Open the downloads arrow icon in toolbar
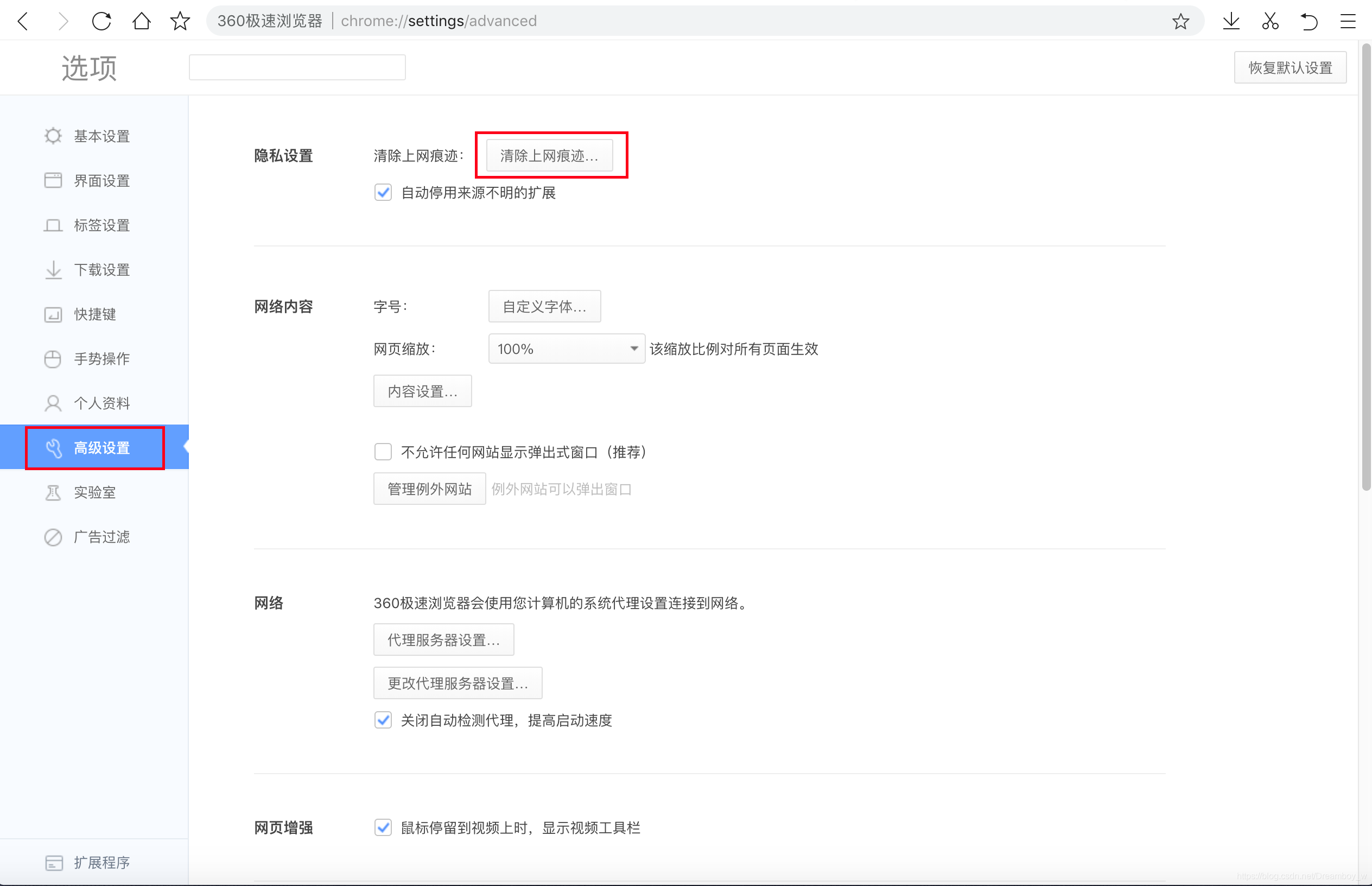The image size is (1372, 886). point(1231,21)
